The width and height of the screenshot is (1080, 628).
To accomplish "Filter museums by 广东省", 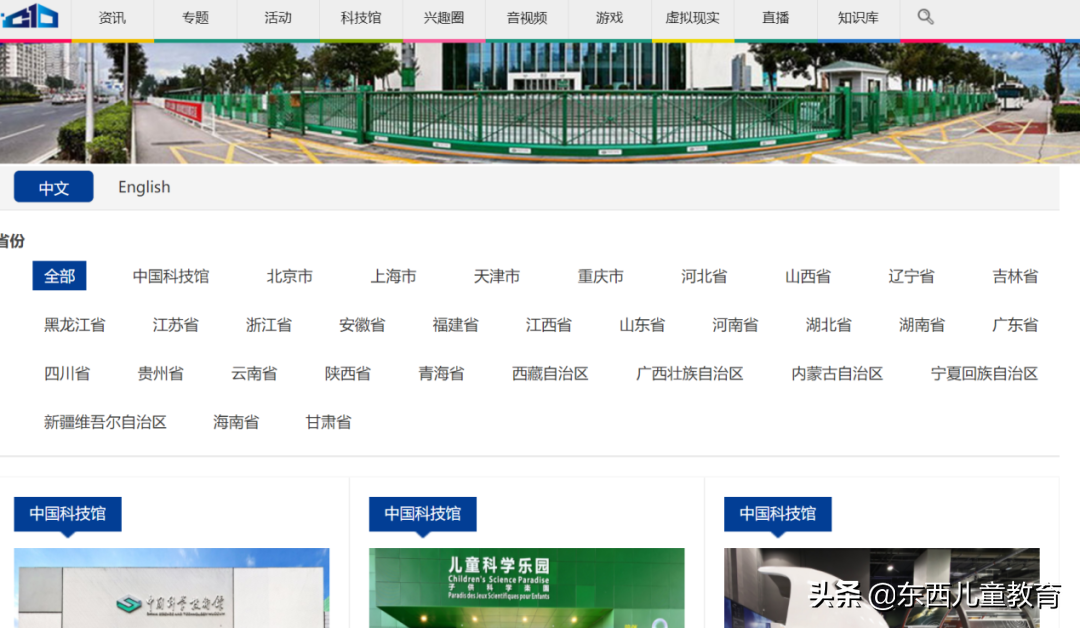I will click(1016, 324).
